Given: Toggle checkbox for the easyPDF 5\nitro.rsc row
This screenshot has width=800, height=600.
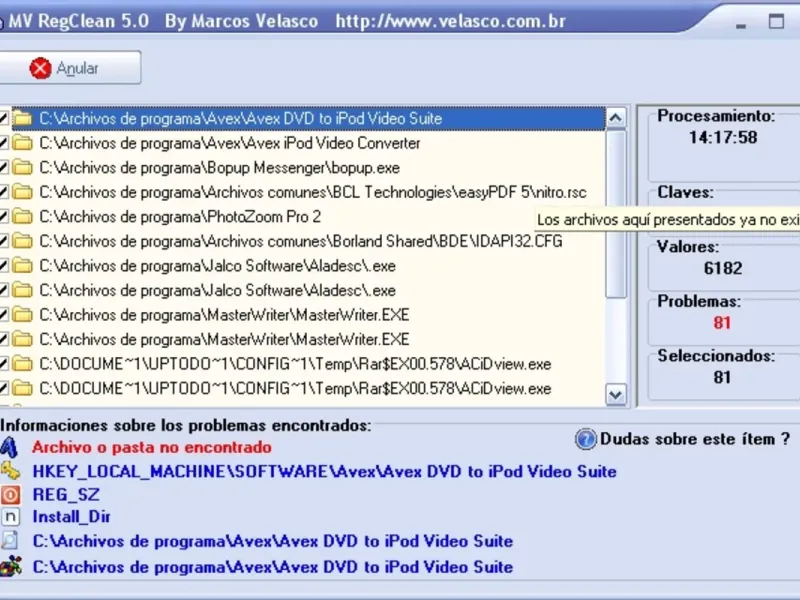Looking at the screenshot, I should click(x=4, y=192).
